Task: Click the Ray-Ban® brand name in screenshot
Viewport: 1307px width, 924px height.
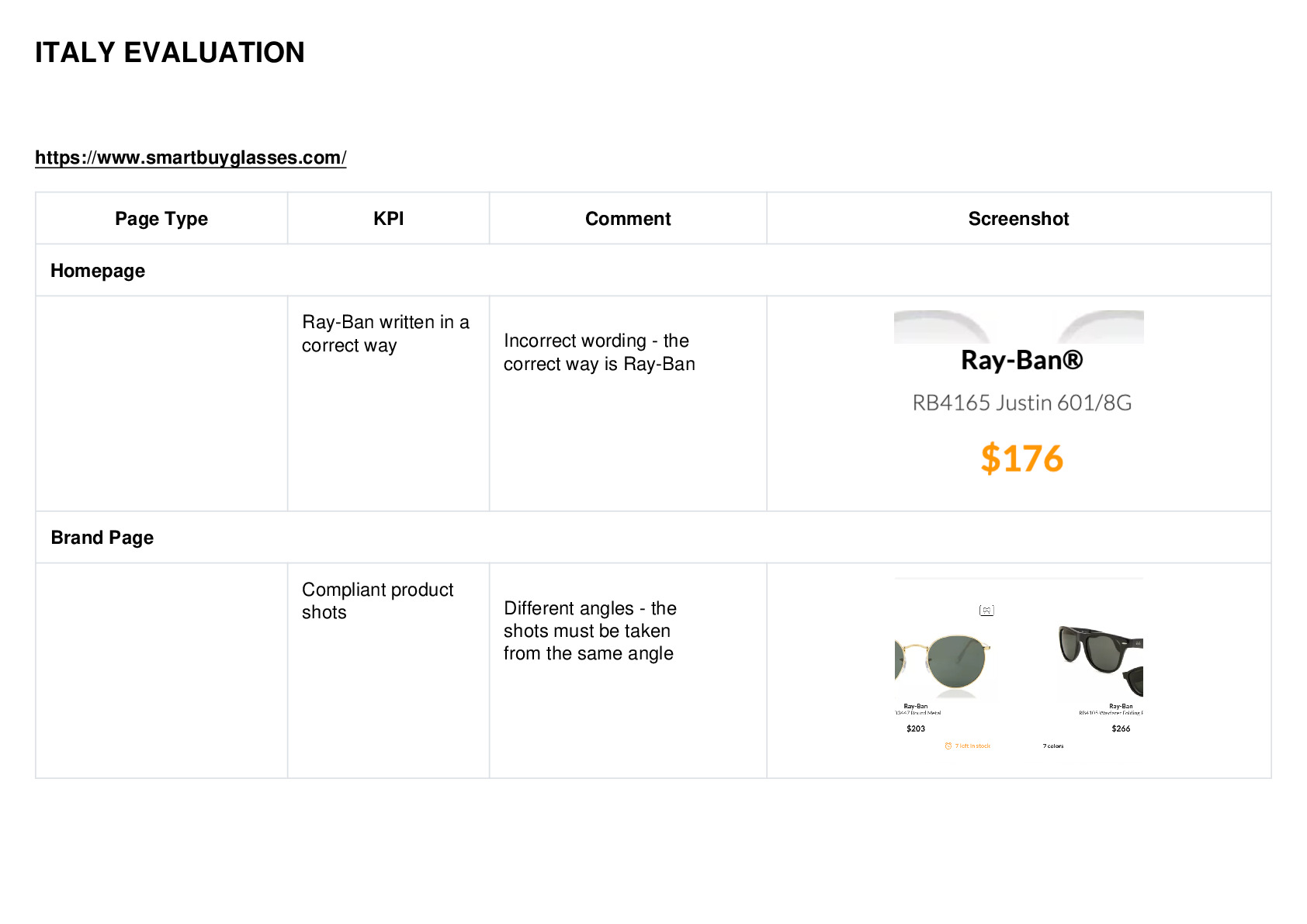Action: 1021,360
